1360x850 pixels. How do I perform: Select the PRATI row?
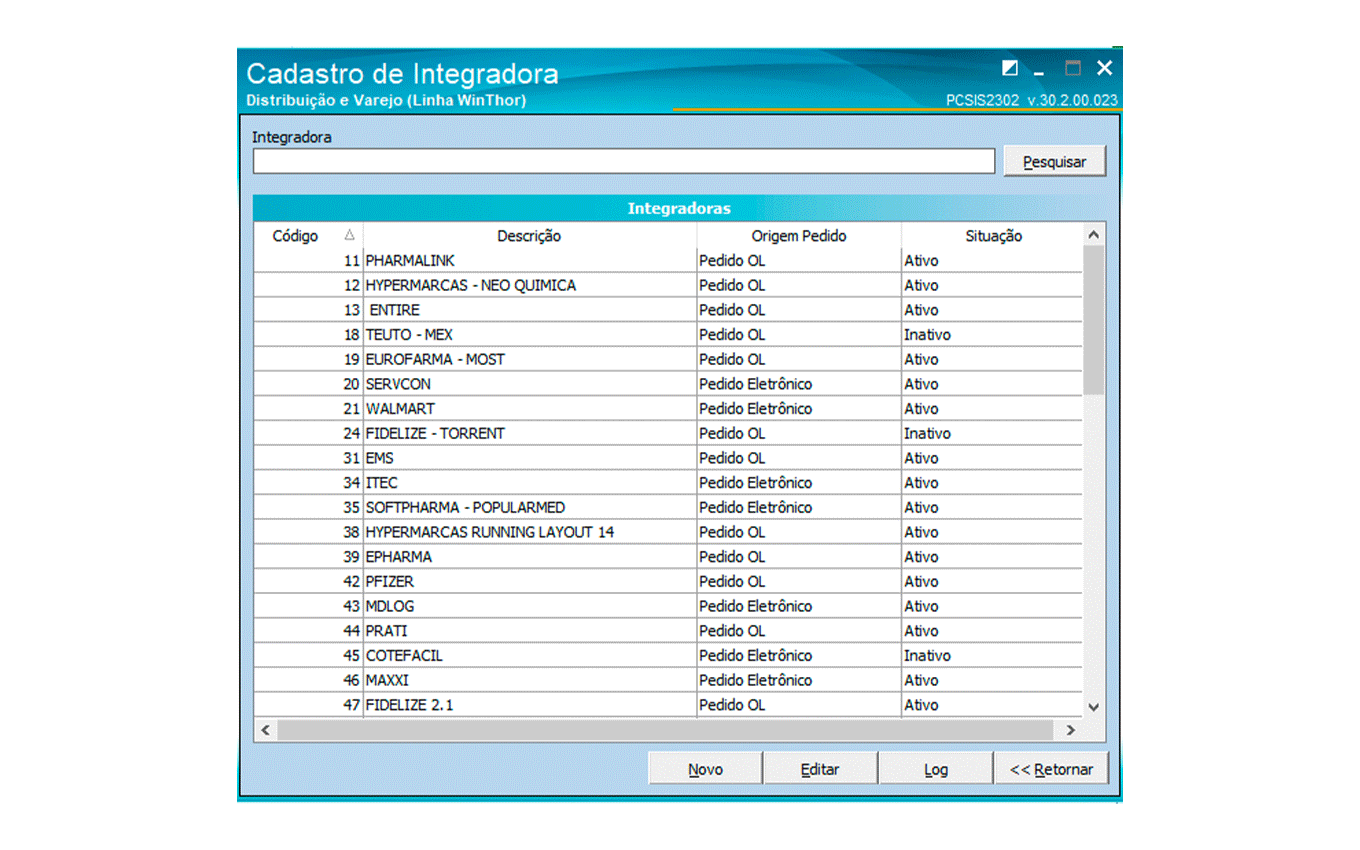[x=668, y=631]
